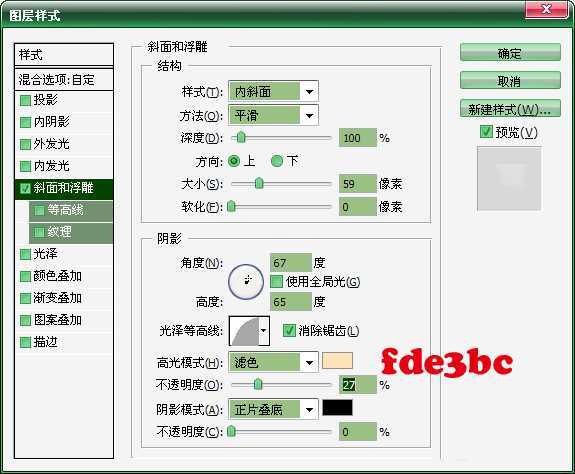
Task: Expand the 高光模式 dropdown showing 滤色
Action: click(273, 363)
